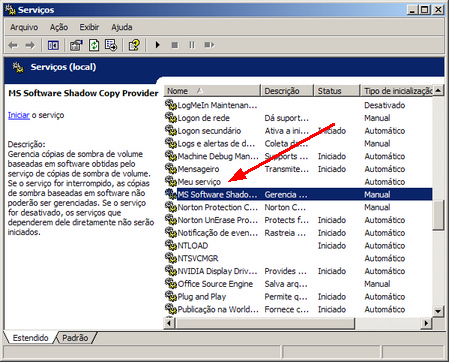The image size is (449, 362).
Task: Click the Salva arq... description cell
Action: coord(286,284)
